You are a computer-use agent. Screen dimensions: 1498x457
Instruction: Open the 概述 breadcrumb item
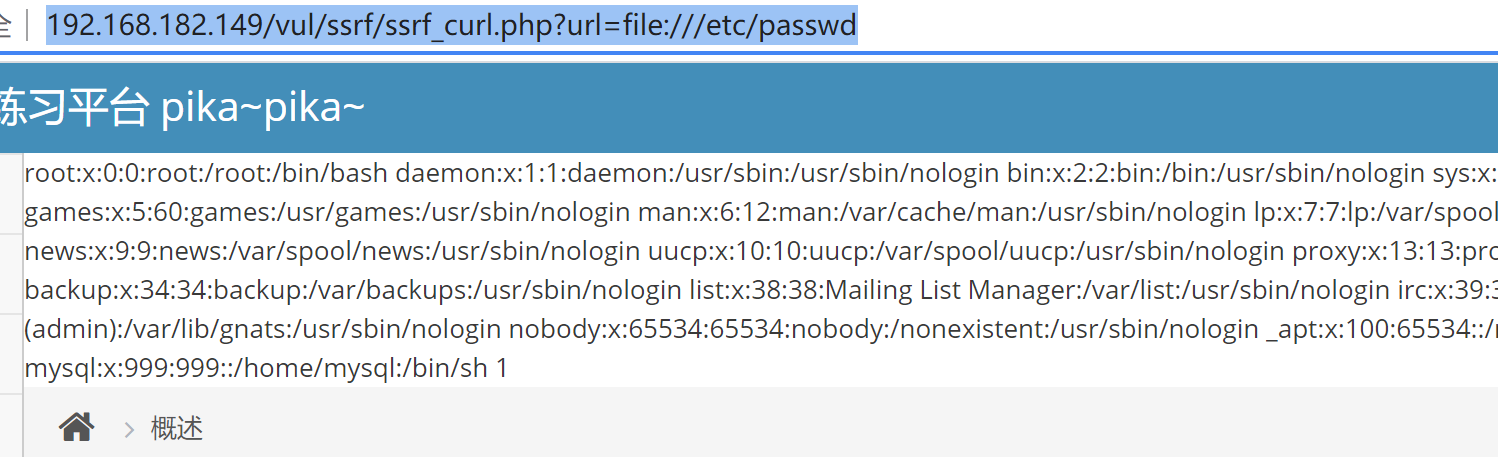(177, 429)
